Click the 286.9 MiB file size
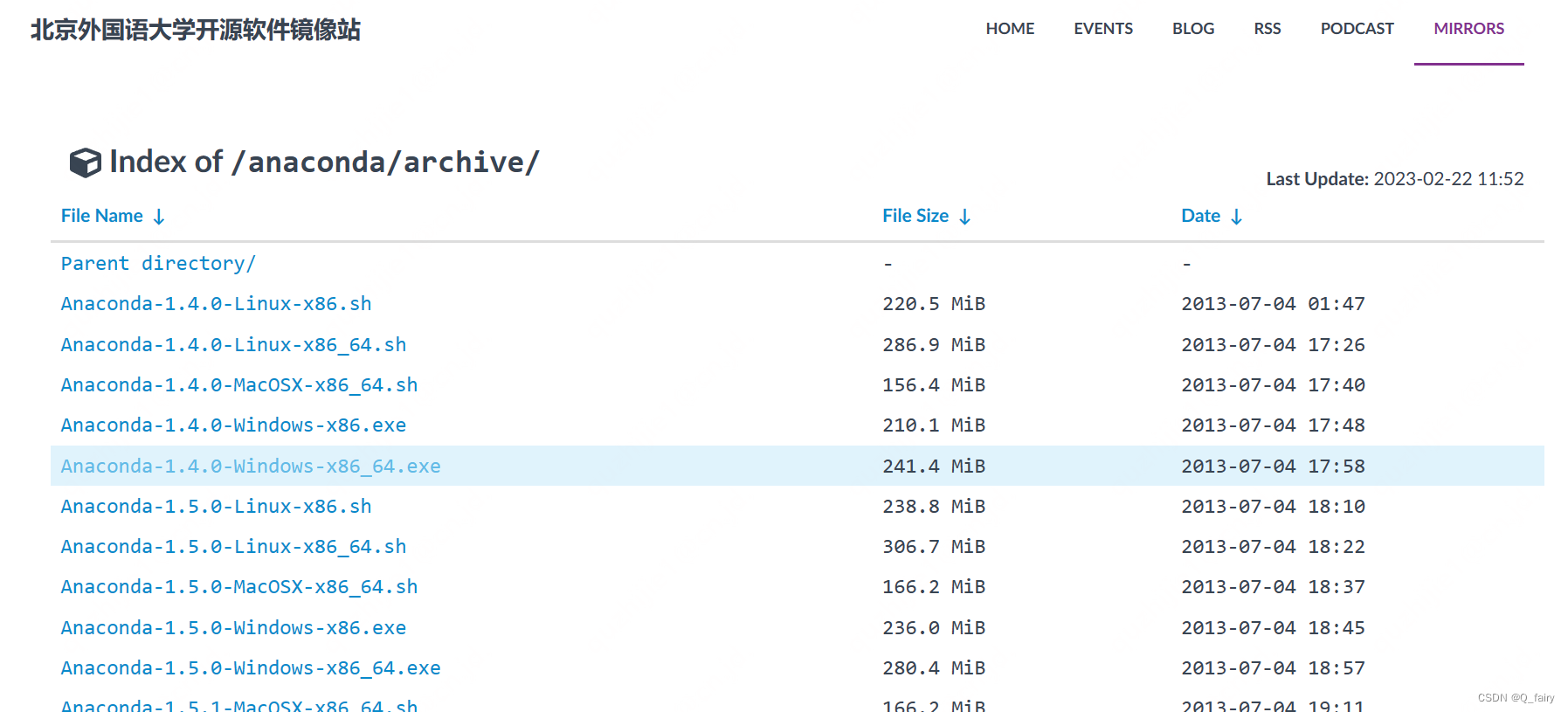Screen dimensions: 1568x712 click(x=934, y=345)
